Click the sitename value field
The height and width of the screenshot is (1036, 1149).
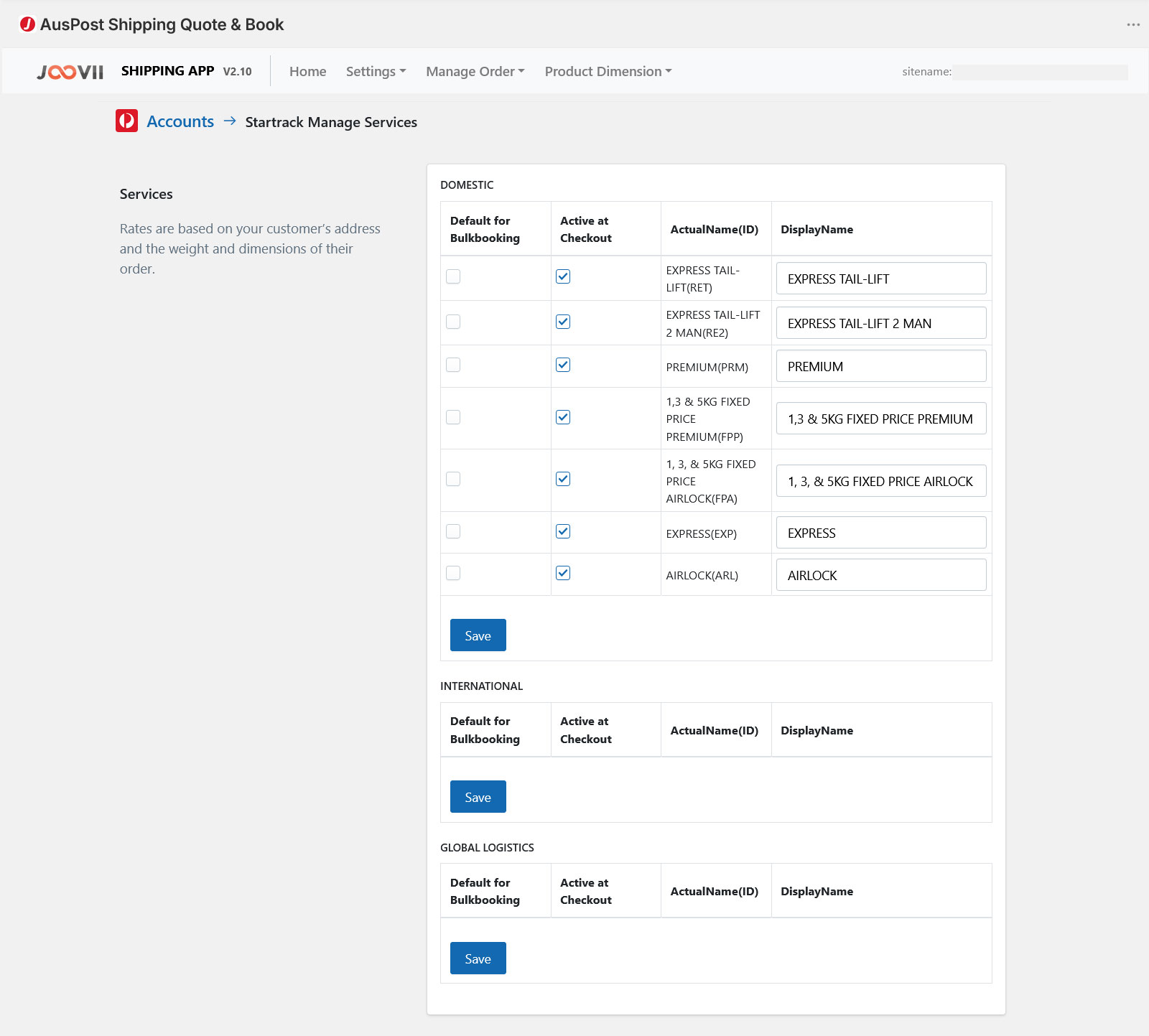1041,72
